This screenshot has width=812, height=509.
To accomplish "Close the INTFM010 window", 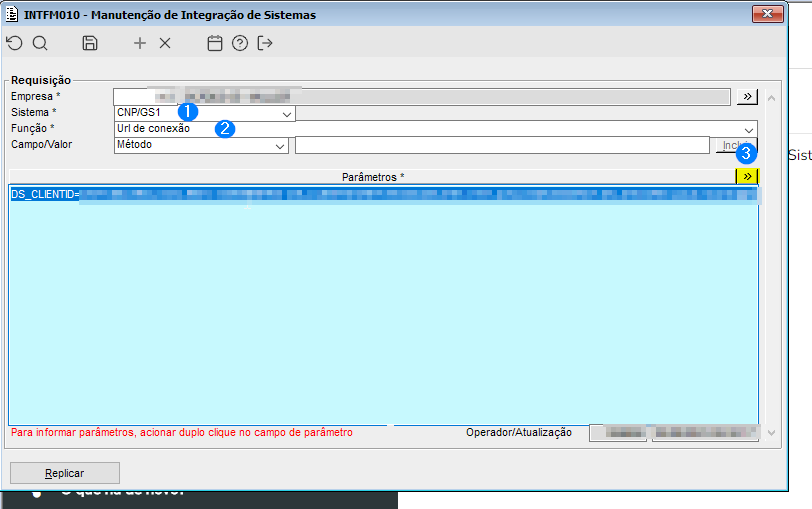I will tap(767, 14).
